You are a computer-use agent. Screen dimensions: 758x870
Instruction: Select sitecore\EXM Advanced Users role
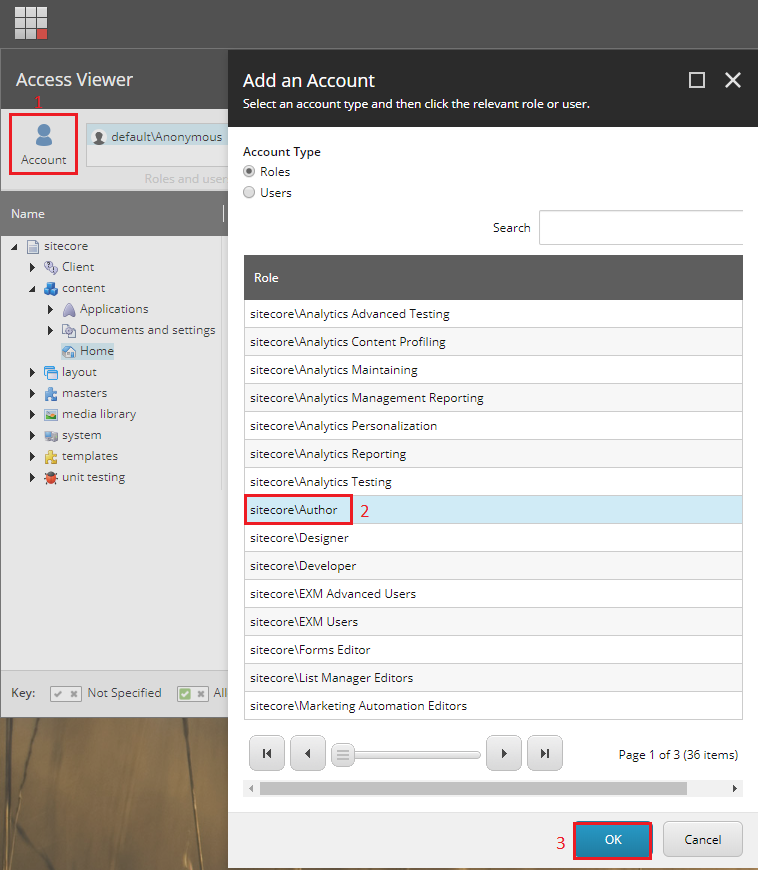(x=493, y=594)
